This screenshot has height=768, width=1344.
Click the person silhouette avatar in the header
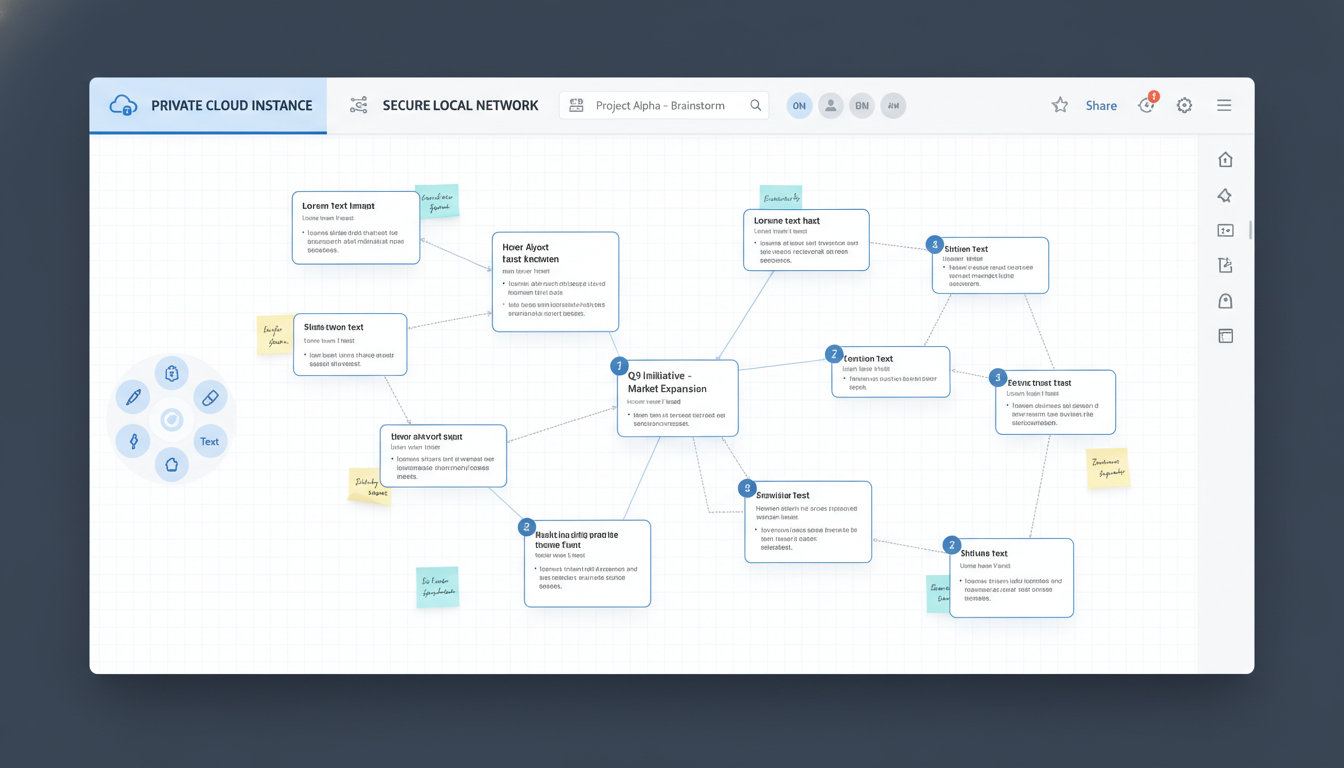(x=830, y=105)
